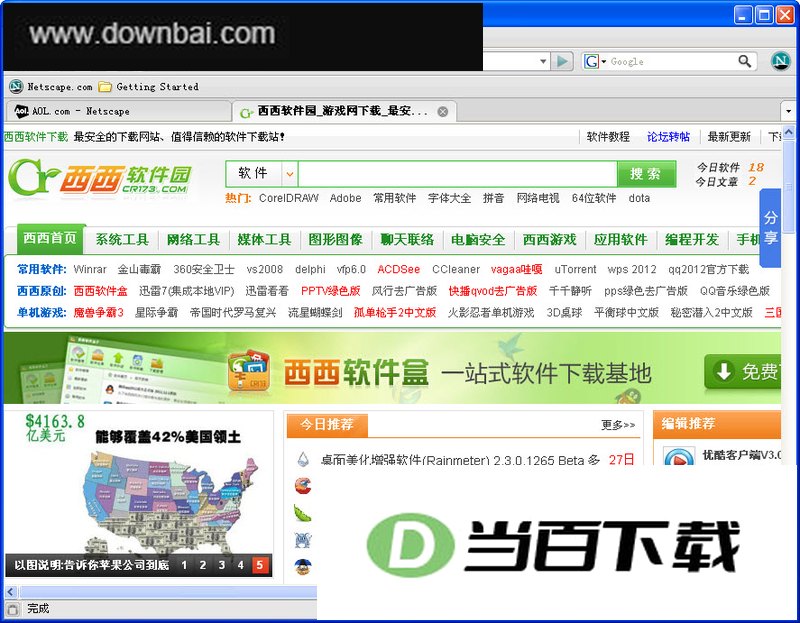This screenshot has width=800, height=623.
Task: Select the 西西游戏 navigation tab
Action: [549, 239]
